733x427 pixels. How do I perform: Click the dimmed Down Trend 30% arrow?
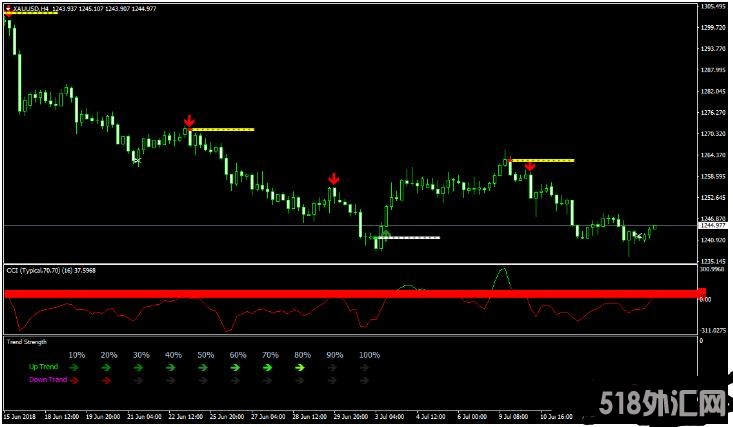coord(138,380)
